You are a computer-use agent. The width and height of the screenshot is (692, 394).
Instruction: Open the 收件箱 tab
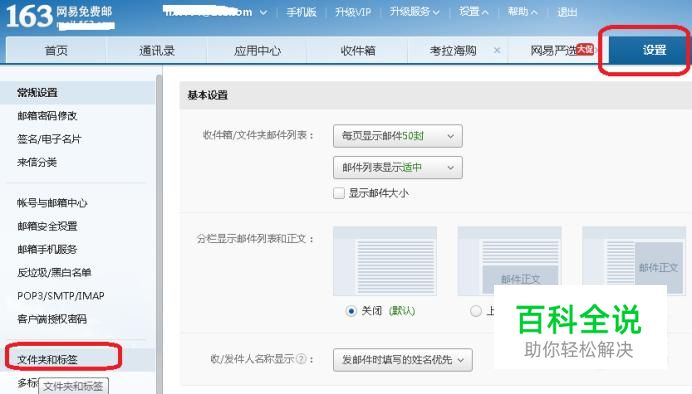click(357, 50)
